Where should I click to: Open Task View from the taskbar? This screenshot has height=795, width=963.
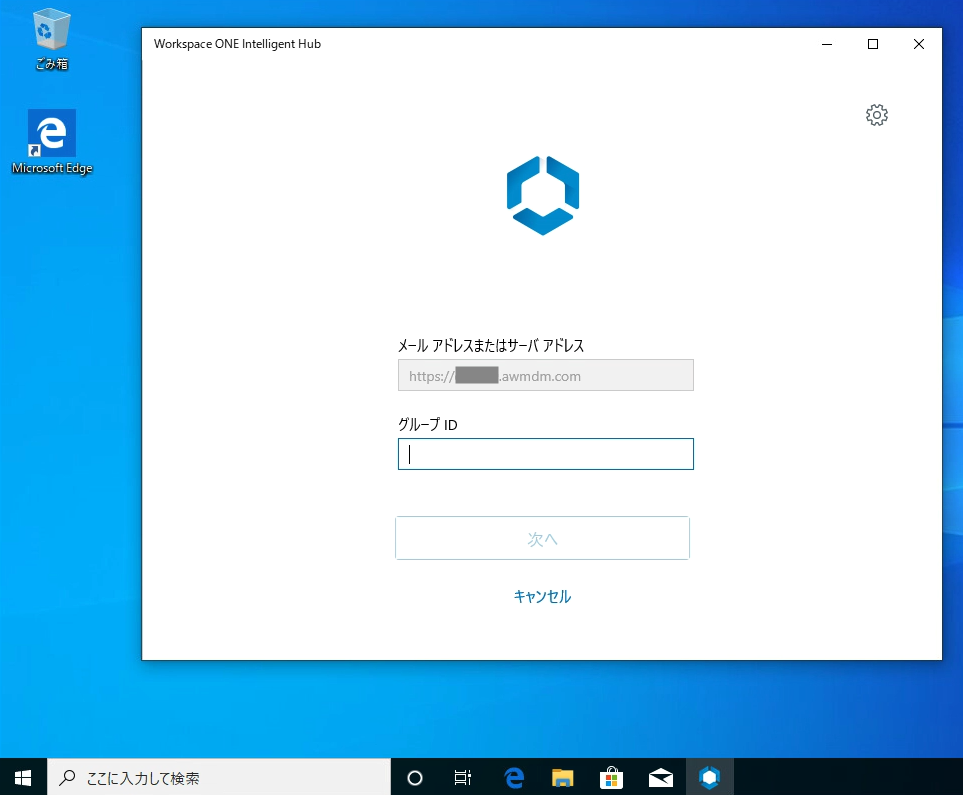[461, 776]
